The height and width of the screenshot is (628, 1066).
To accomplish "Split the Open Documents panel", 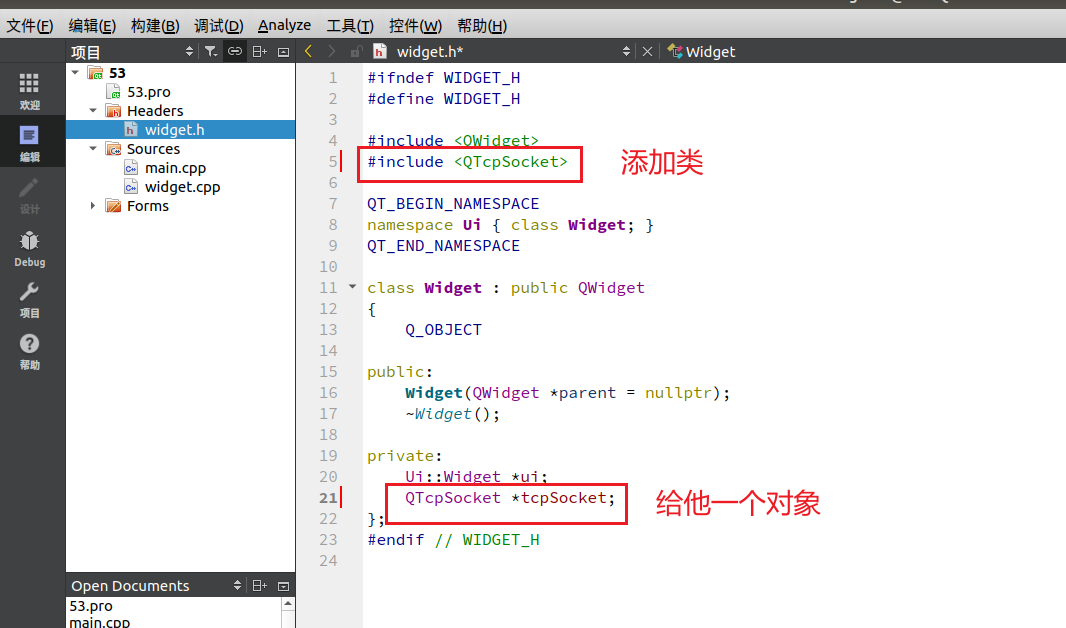I will point(259,585).
